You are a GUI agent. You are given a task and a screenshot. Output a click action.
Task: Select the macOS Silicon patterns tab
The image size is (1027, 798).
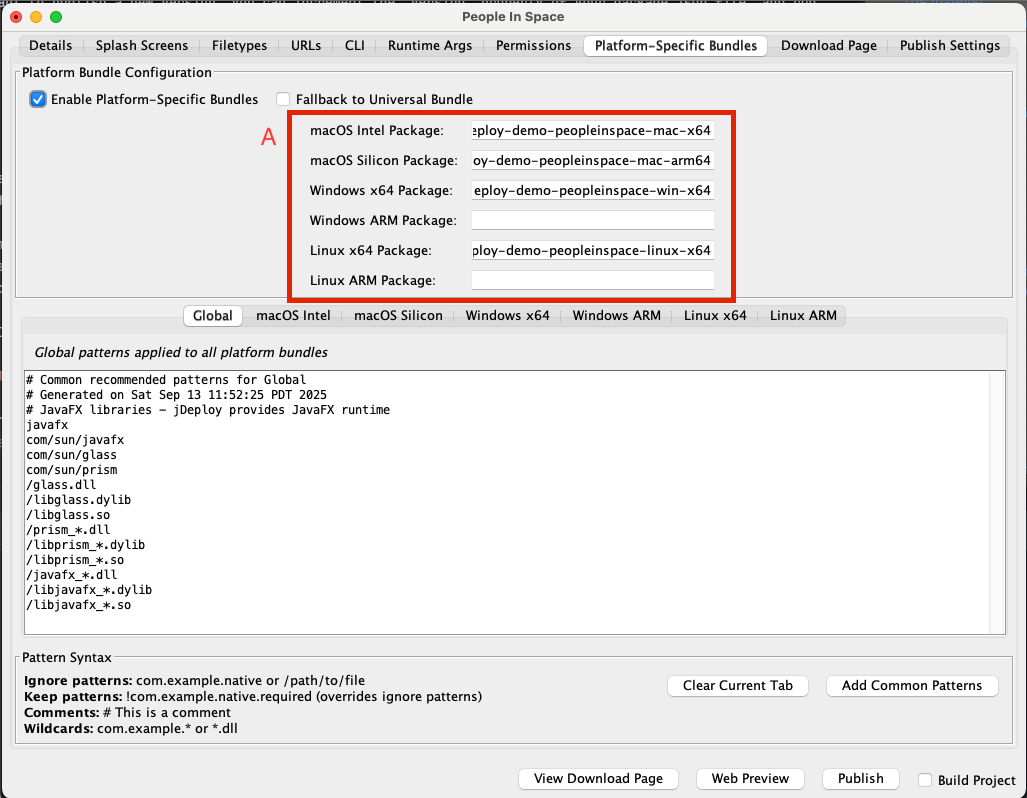pyautogui.click(x=398, y=316)
